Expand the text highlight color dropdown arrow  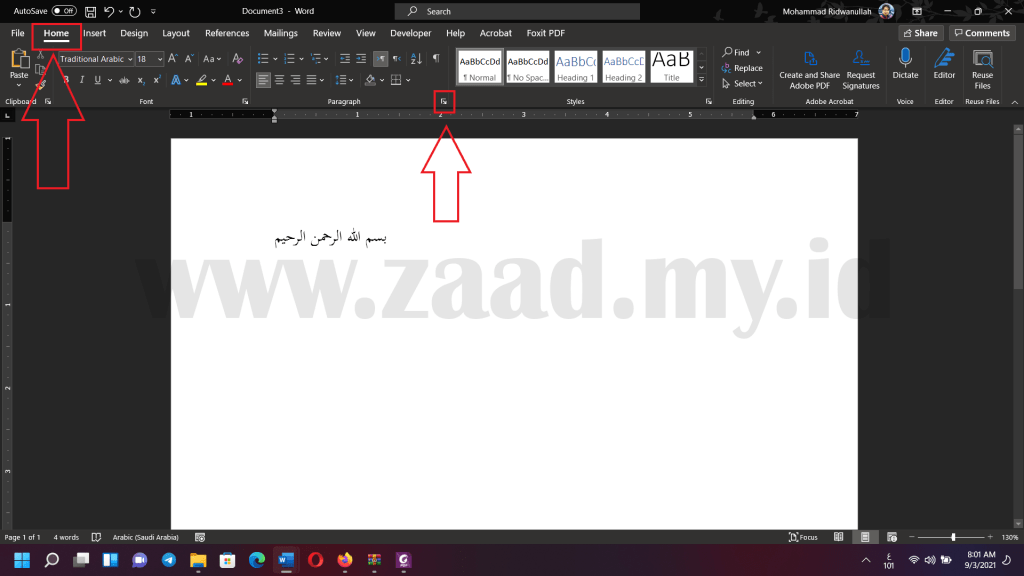coord(213,79)
